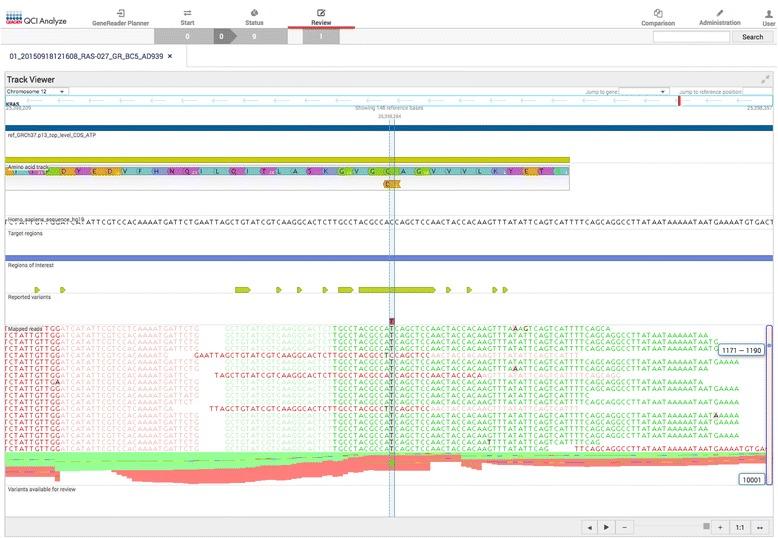Open the Administration section
Image resolution: width=778 pixels, height=538 pixels.
pos(719,17)
